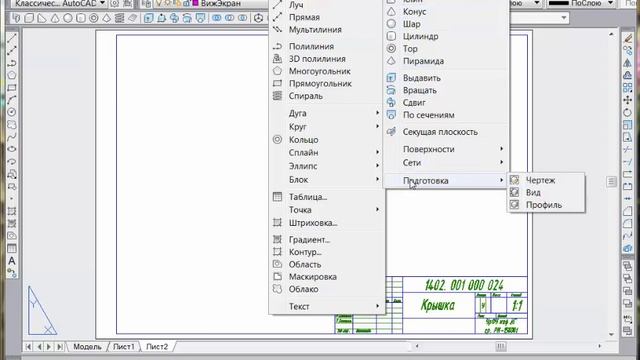Expand the Дуга submenu
Viewport: 640px width, 360px height.
327,113
